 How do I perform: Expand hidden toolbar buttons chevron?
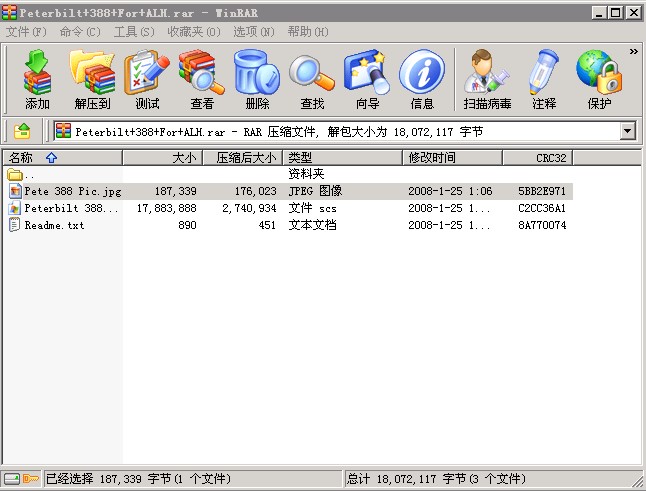[x=633, y=52]
